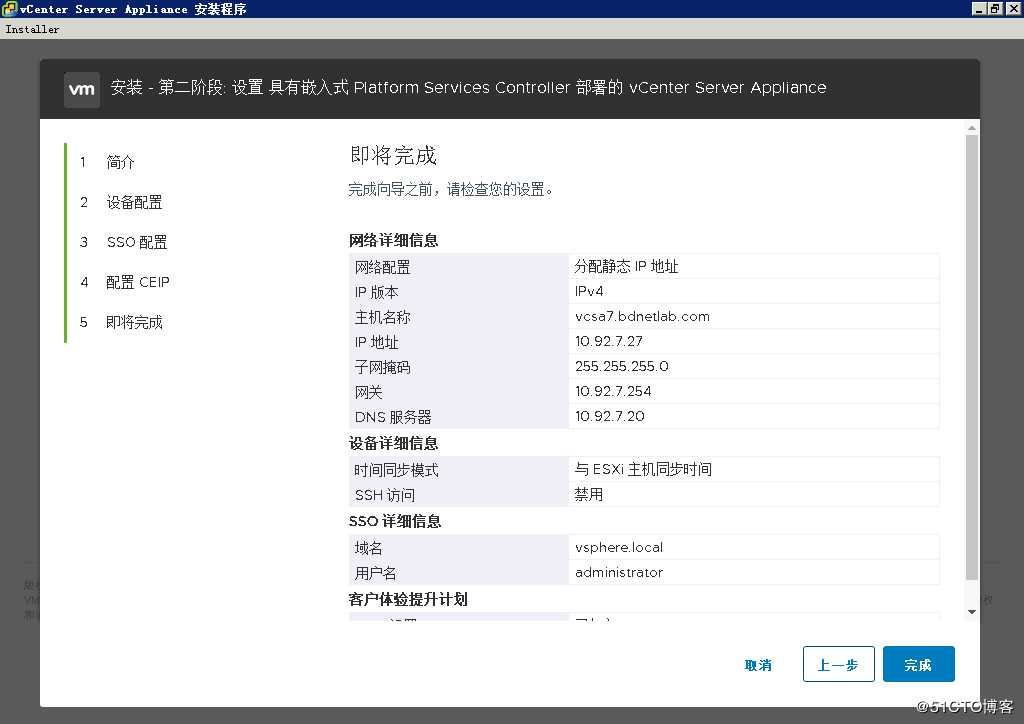Image resolution: width=1024 pixels, height=724 pixels.
Task: Click 与 ESXi 主机同步时间 value
Action: (643, 469)
